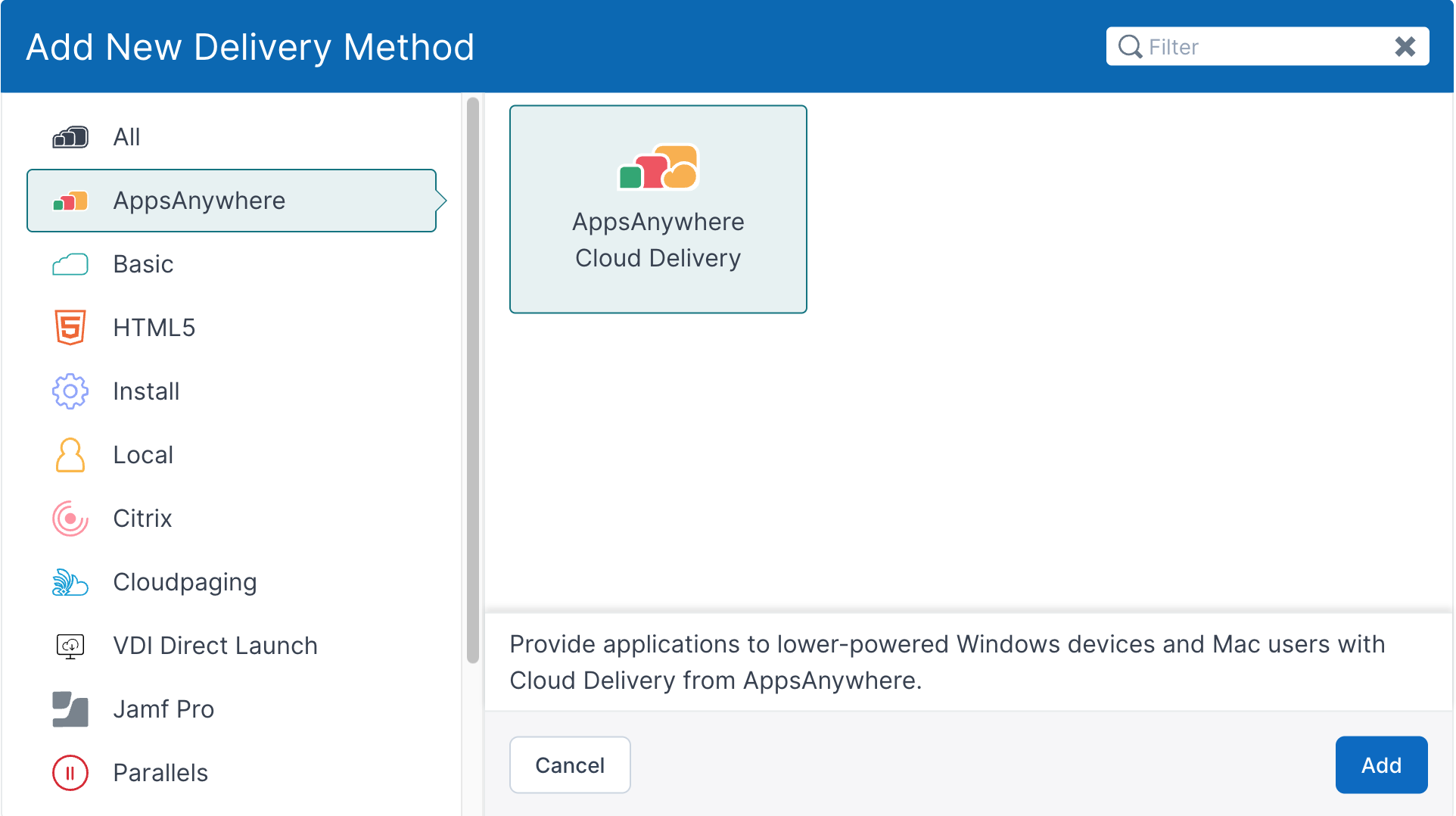The width and height of the screenshot is (1456, 816).
Task: Cancel adding a delivery method
Action: pyautogui.click(x=570, y=765)
